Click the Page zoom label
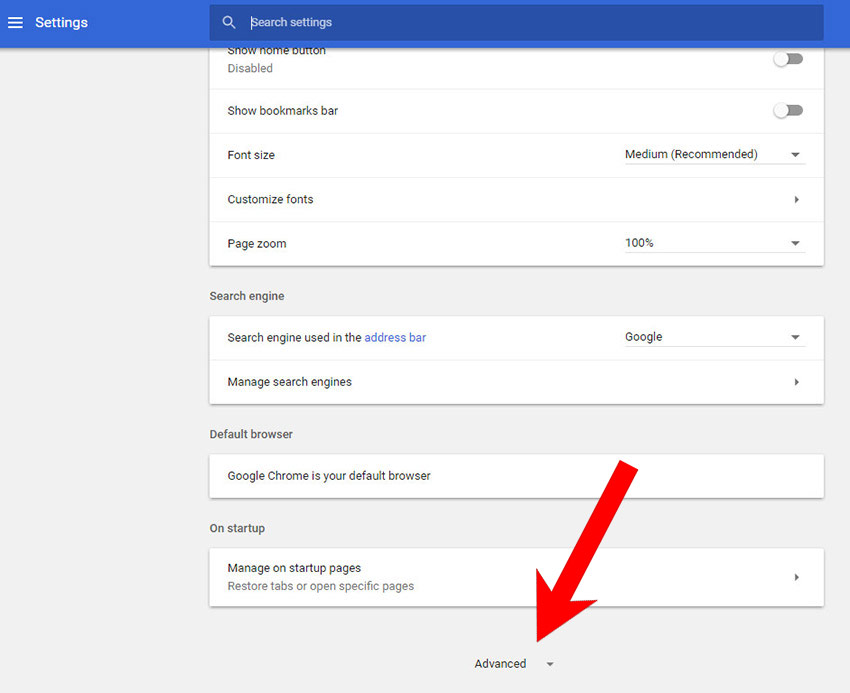This screenshot has width=850, height=693. click(x=257, y=243)
